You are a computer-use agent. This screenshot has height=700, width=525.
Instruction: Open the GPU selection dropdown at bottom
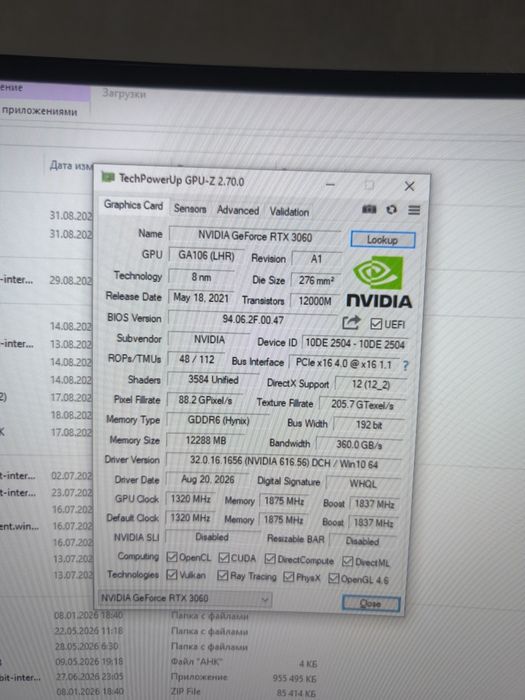pos(185,598)
